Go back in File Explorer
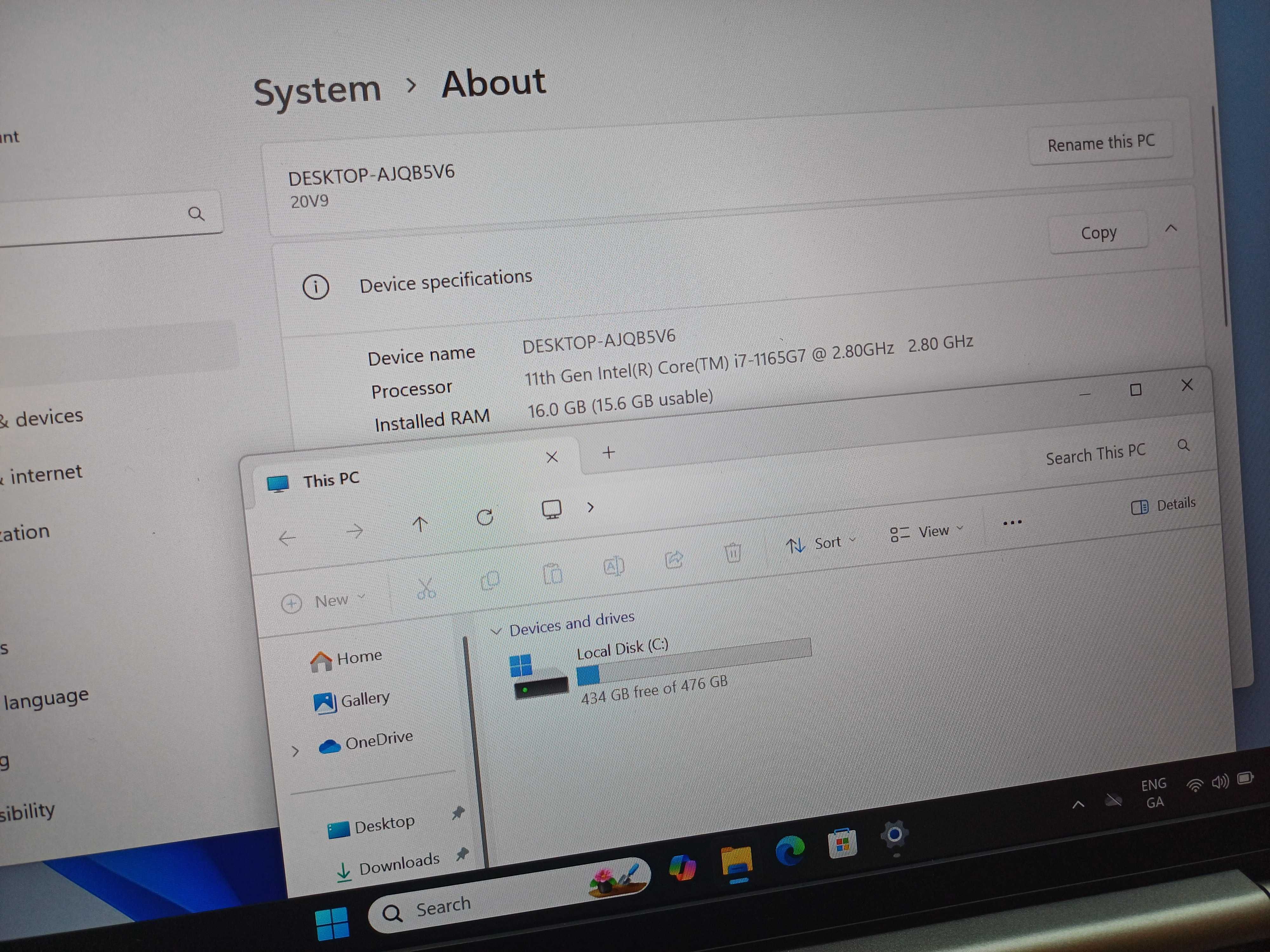Image resolution: width=1270 pixels, height=952 pixels. click(x=287, y=538)
